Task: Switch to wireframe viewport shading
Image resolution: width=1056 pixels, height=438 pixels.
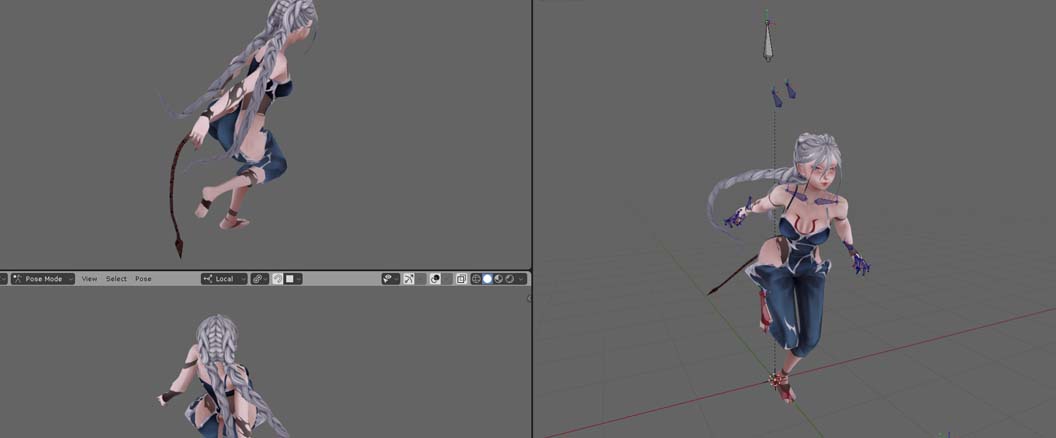Action: click(476, 279)
